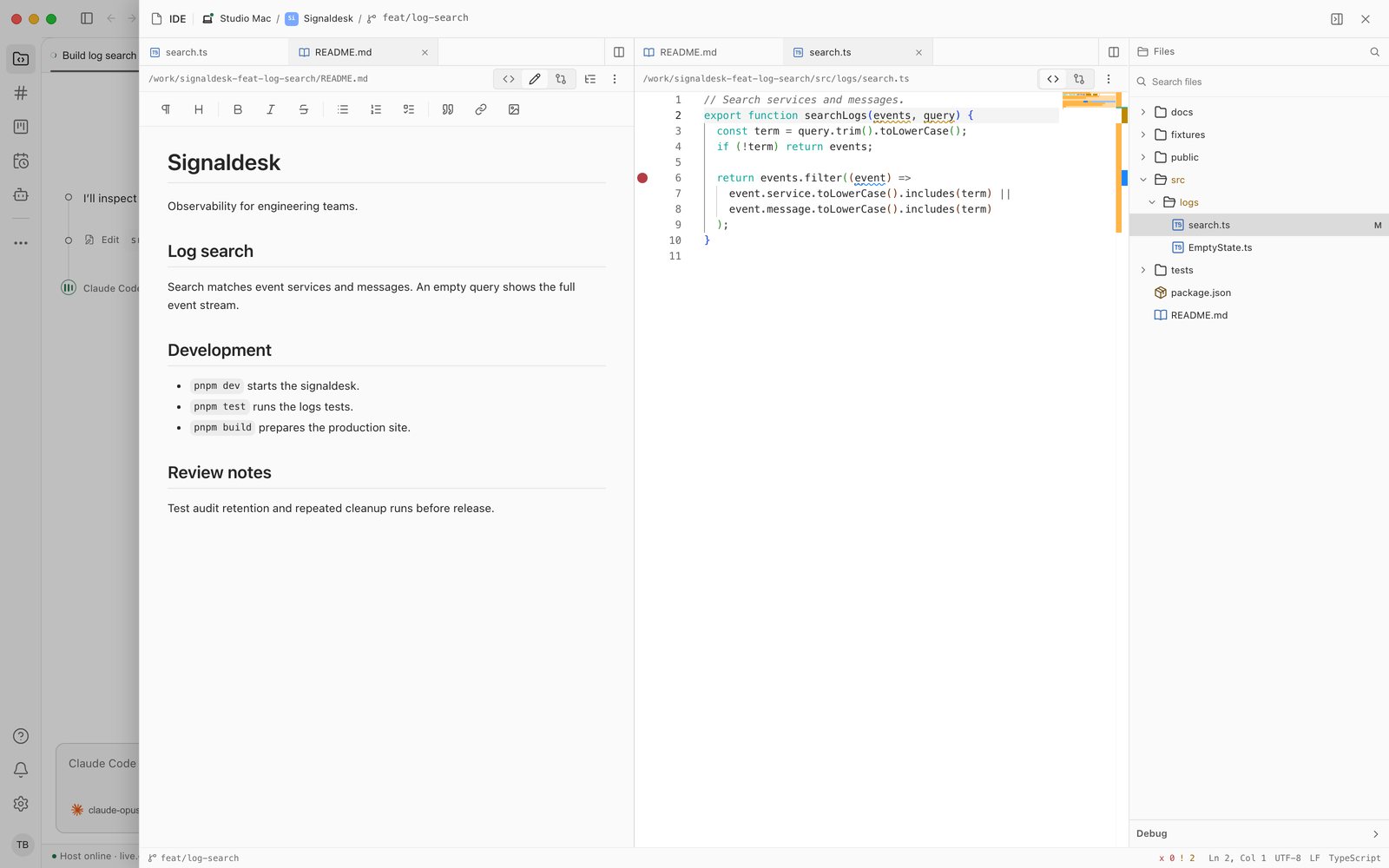This screenshot has width=1389, height=868.
Task: Search in the Files panel header
Action: click(1375, 52)
